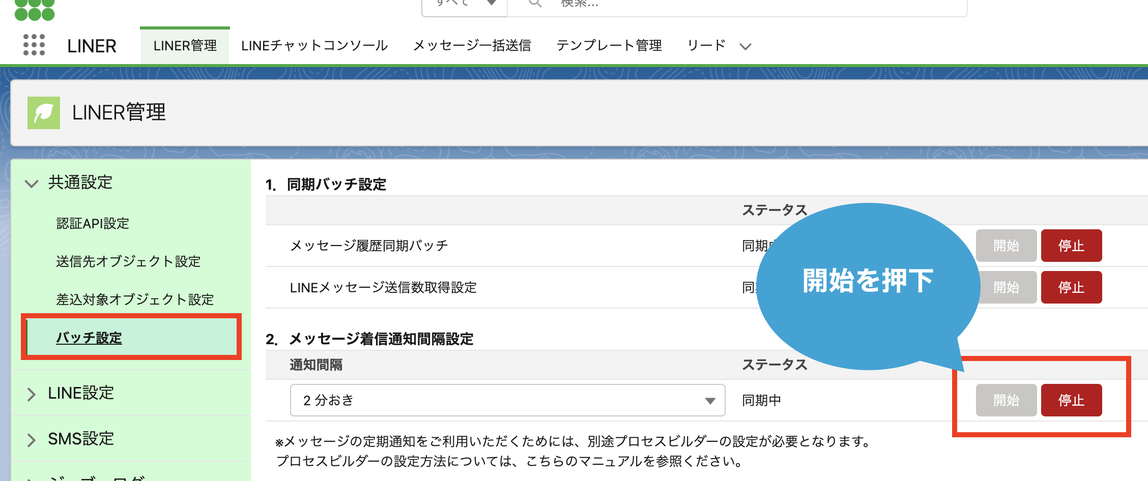
Task: Click the 2. メッセージ着信通知間隔設定 heading
Action: (x=370, y=339)
